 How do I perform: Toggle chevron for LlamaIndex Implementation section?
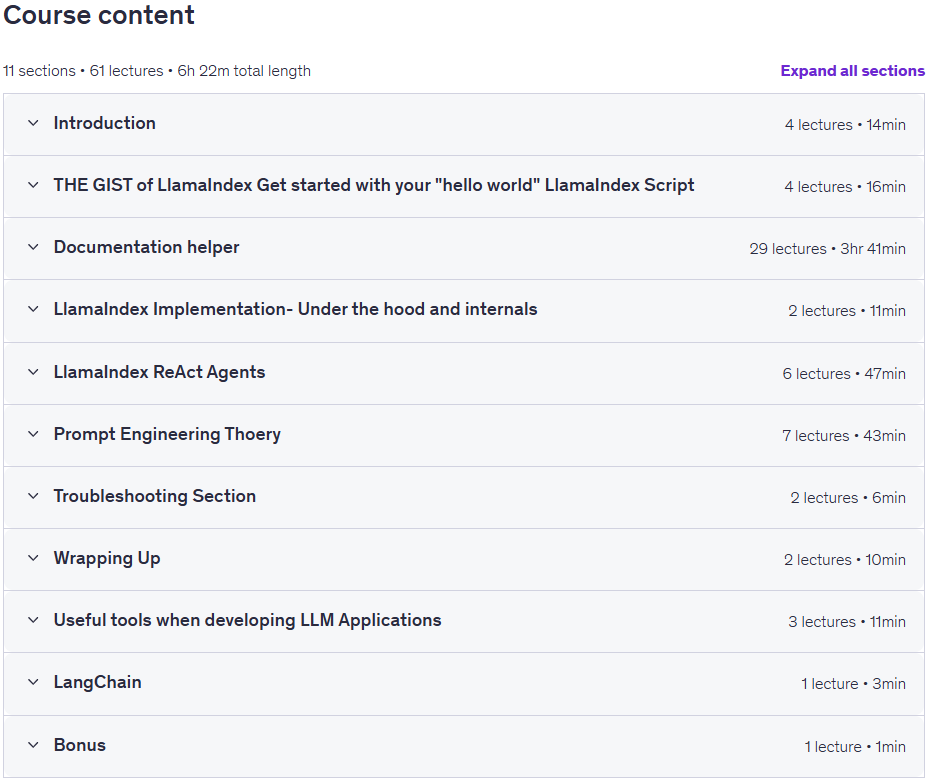(33, 309)
